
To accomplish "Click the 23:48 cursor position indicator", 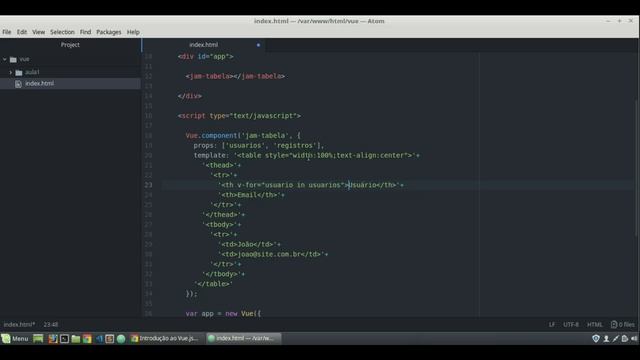I will pyautogui.click(x=51, y=324).
